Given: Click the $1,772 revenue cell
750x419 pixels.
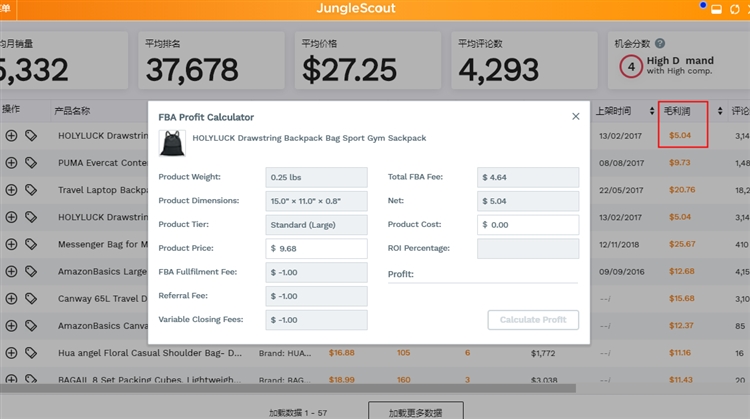Looking at the screenshot, I should pos(543,353).
